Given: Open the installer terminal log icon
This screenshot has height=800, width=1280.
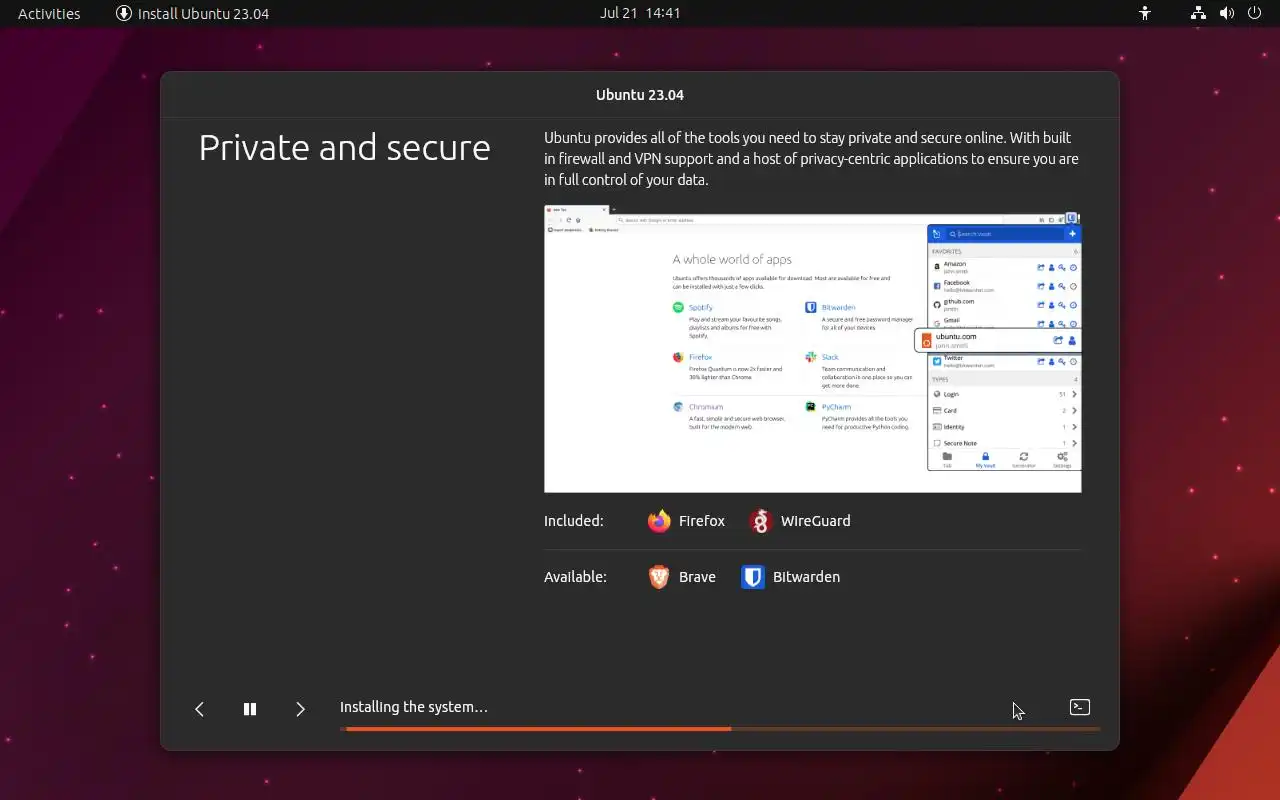Looking at the screenshot, I should click(1080, 707).
